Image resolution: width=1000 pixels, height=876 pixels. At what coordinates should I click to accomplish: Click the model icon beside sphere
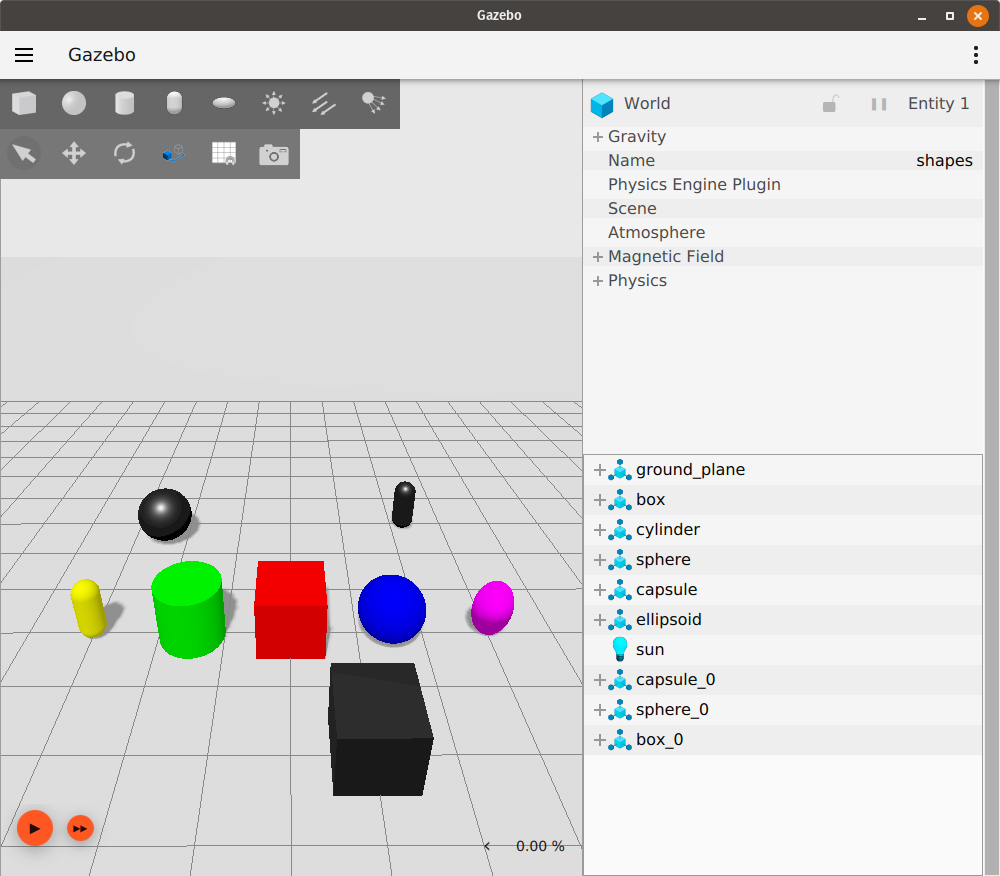[x=620, y=560]
